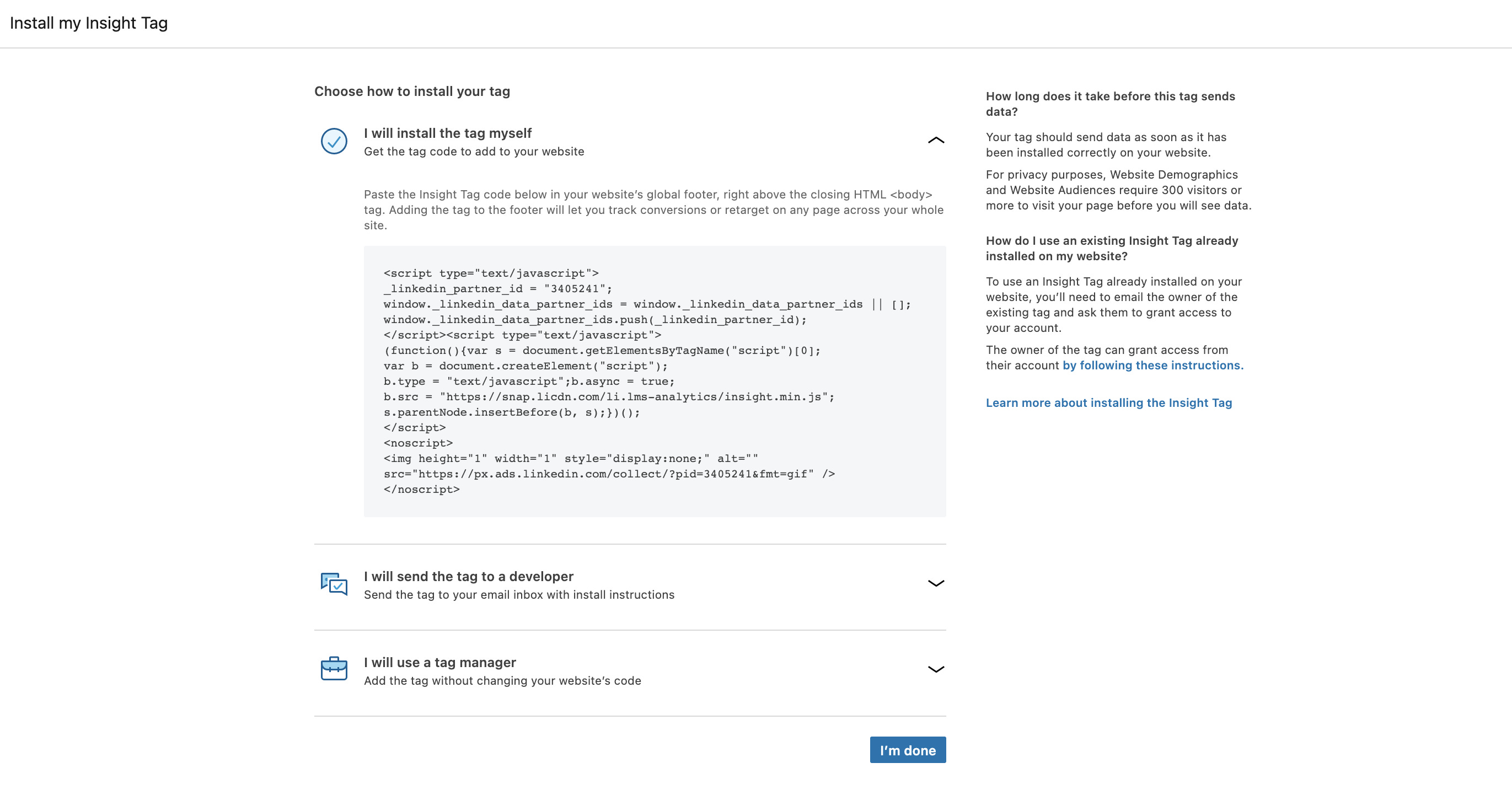
Task: Click the b.src snap.licdn.com code line
Action: [x=609, y=396]
